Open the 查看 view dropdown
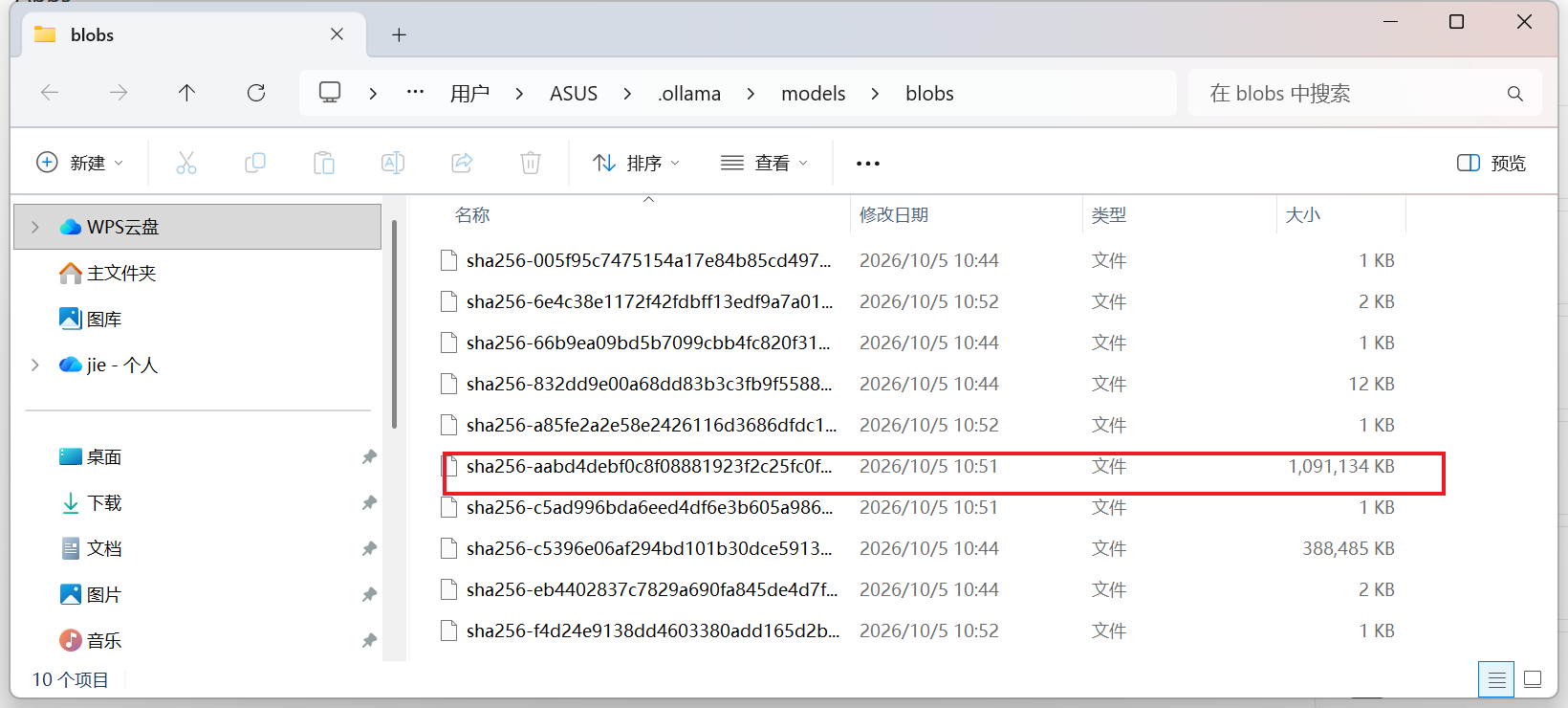Viewport: 1568px width, 708px height. (764, 164)
